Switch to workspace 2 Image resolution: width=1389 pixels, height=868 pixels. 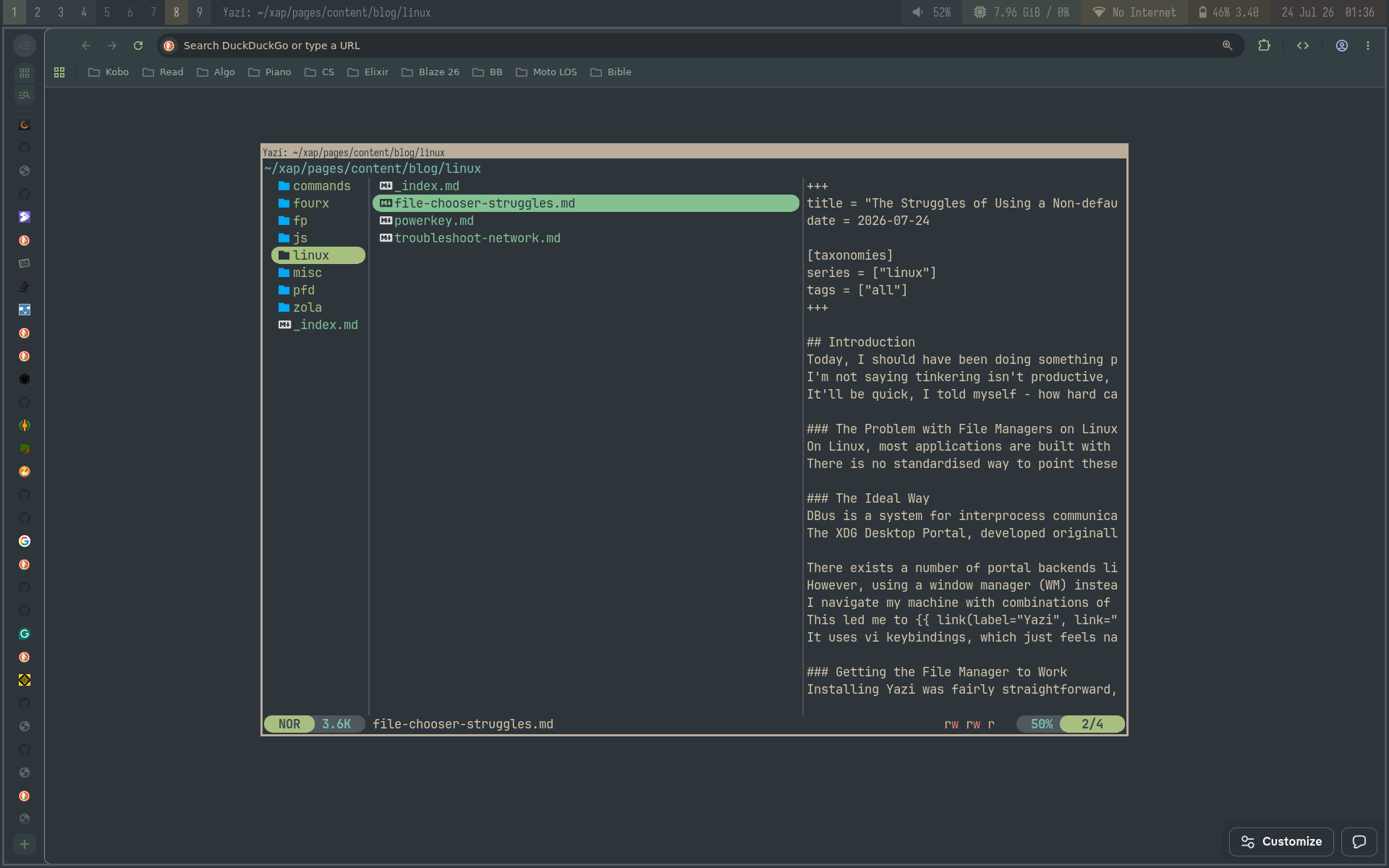click(x=38, y=12)
